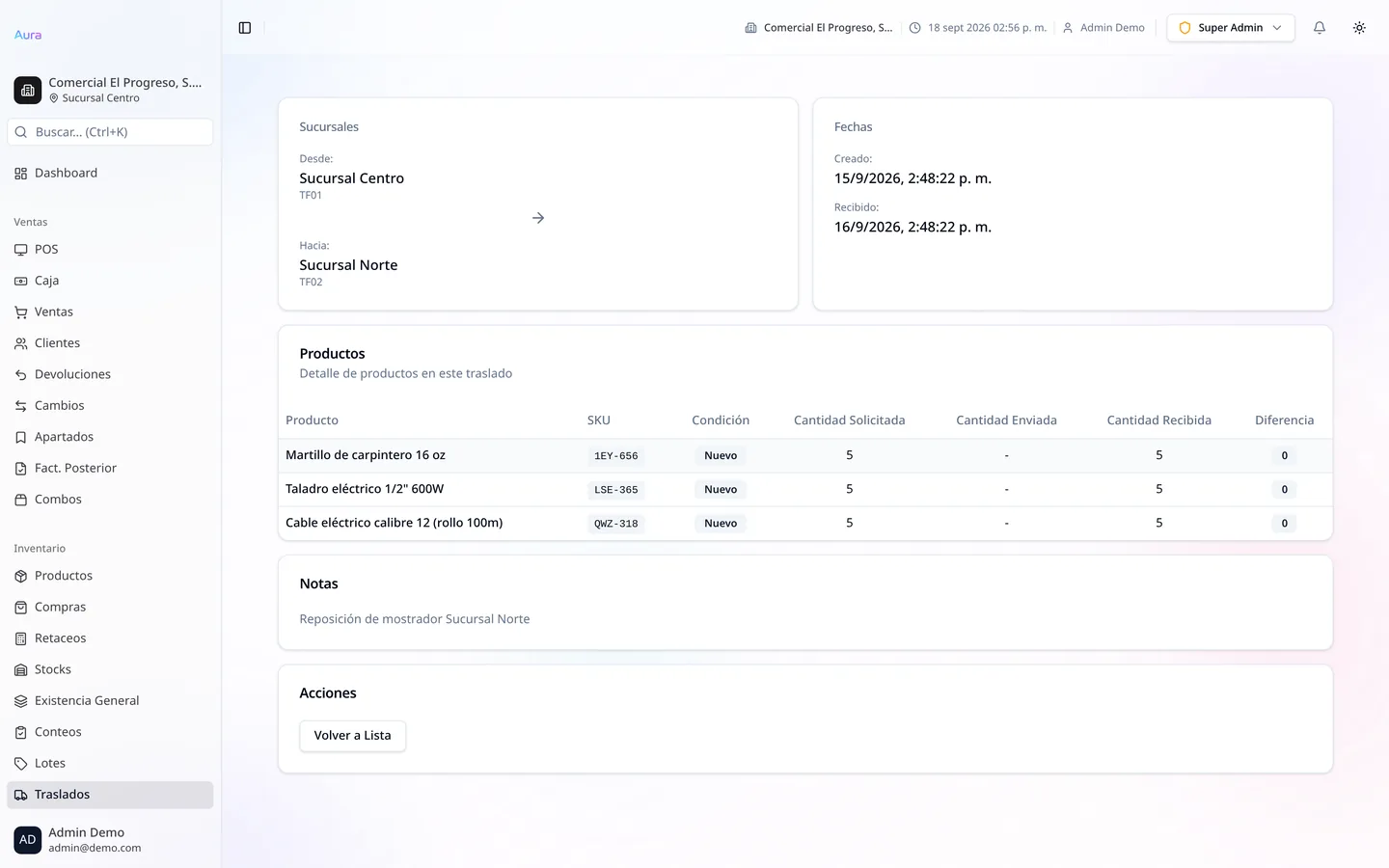Click the Volver a Lista button
1389x868 pixels.
[x=352, y=736]
